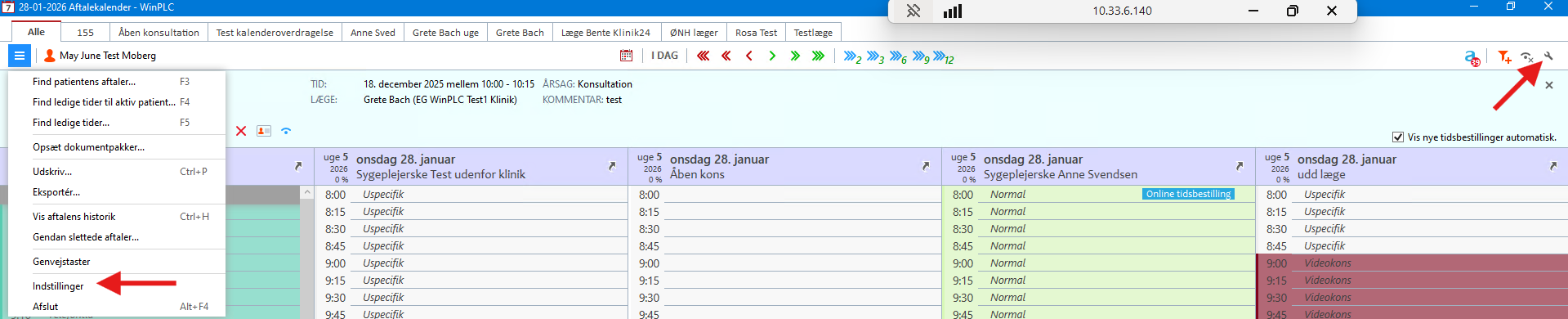
Task: Click the patient card icon in info panel
Action: [263, 131]
